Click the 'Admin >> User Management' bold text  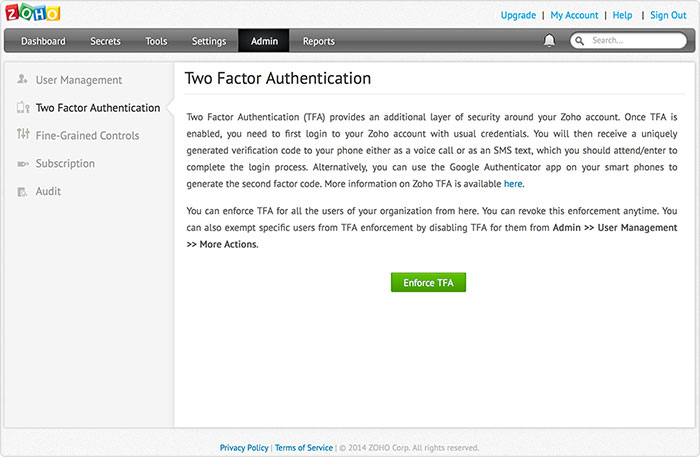click(x=615, y=228)
